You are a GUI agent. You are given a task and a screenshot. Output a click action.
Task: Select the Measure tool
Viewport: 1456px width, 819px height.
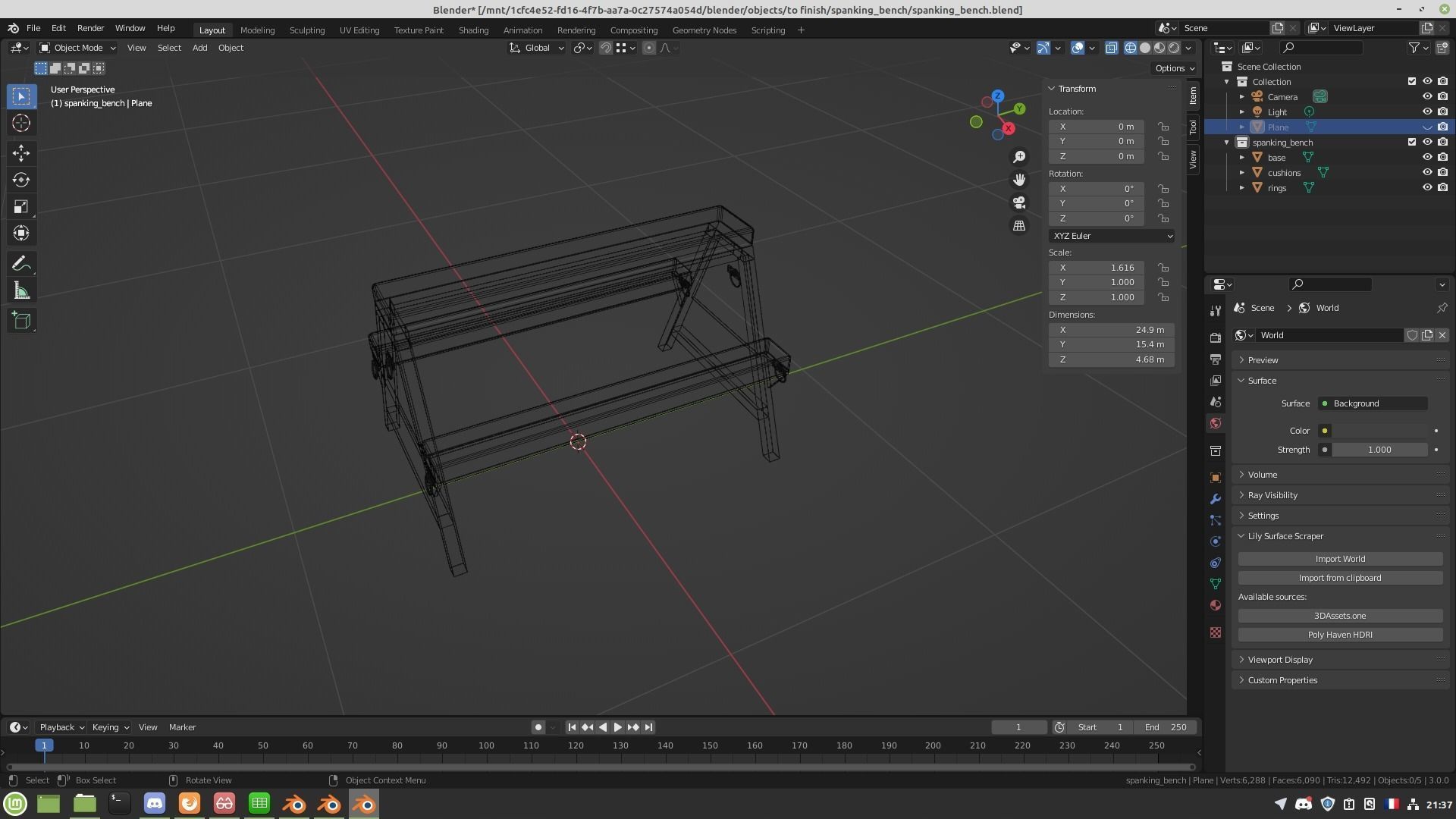(21, 291)
